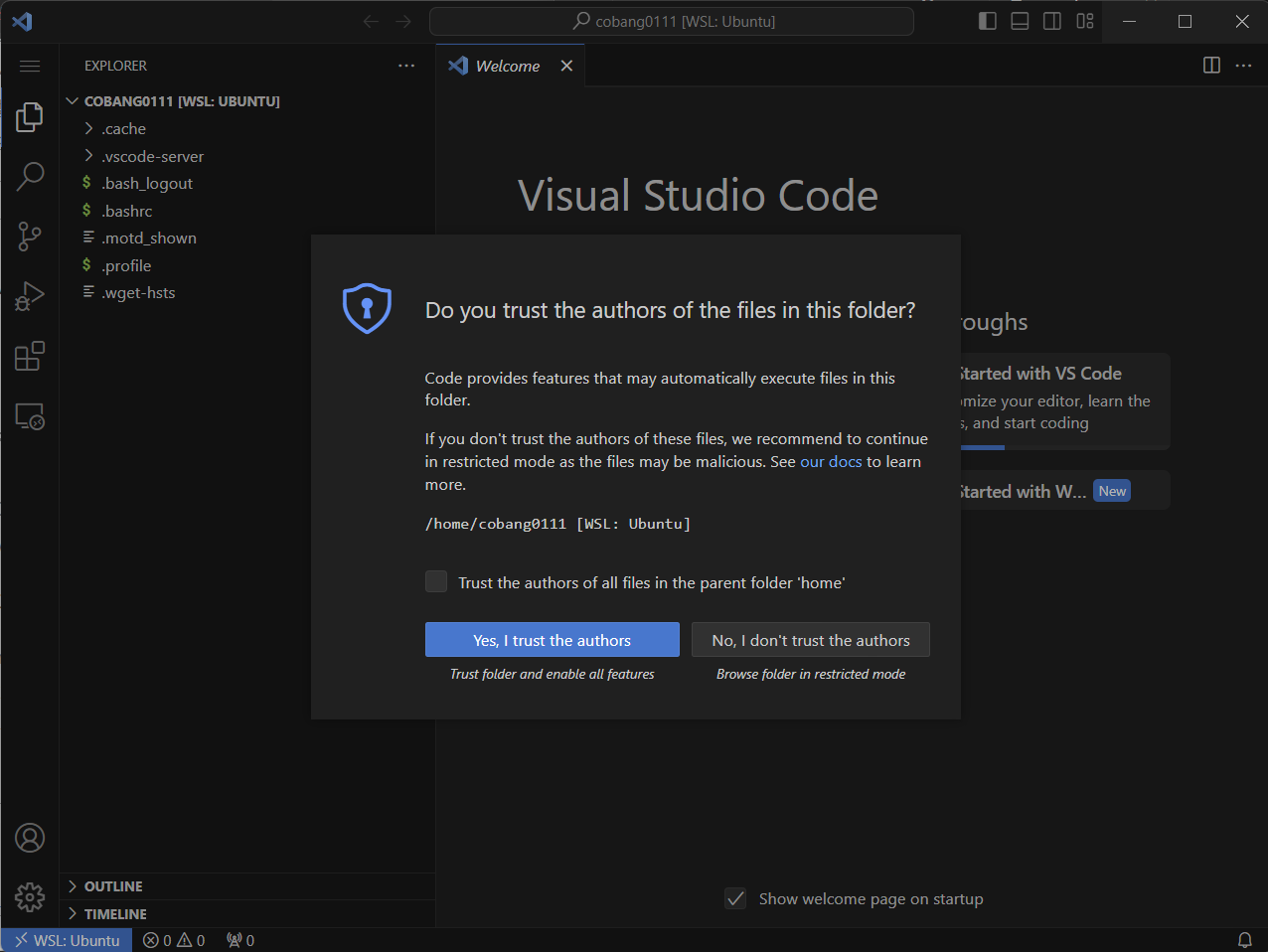The width and height of the screenshot is (1268, 952).
Task: Minimize the VS Code window
Action: pyautogui.click(x=1129, y=21)
